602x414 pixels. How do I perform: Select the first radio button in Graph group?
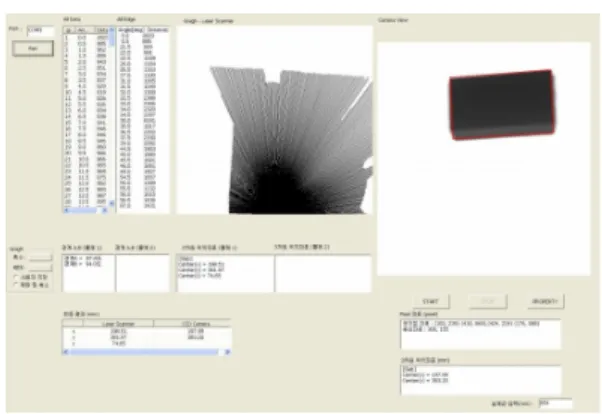point(16,277)
